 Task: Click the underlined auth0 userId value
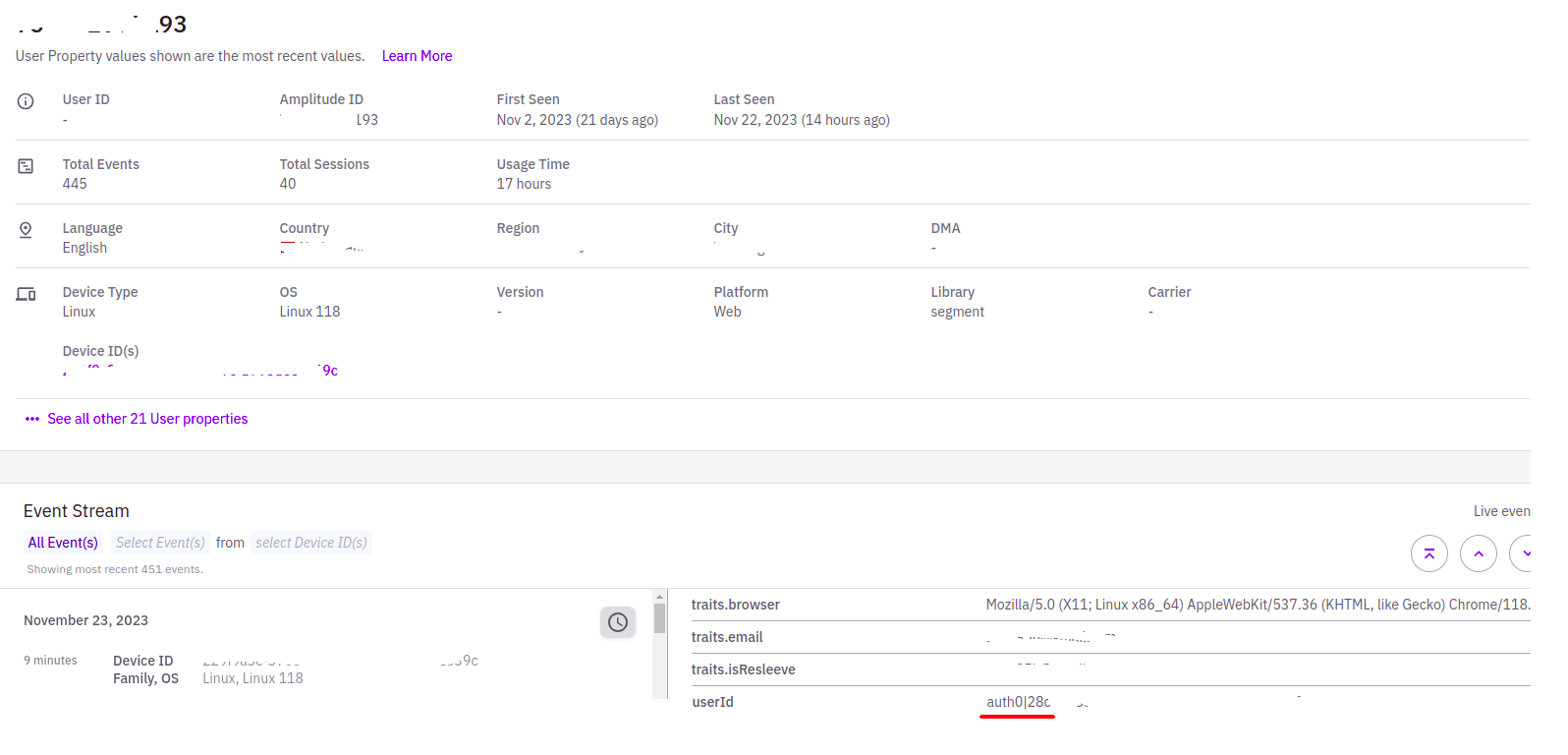1018,702
